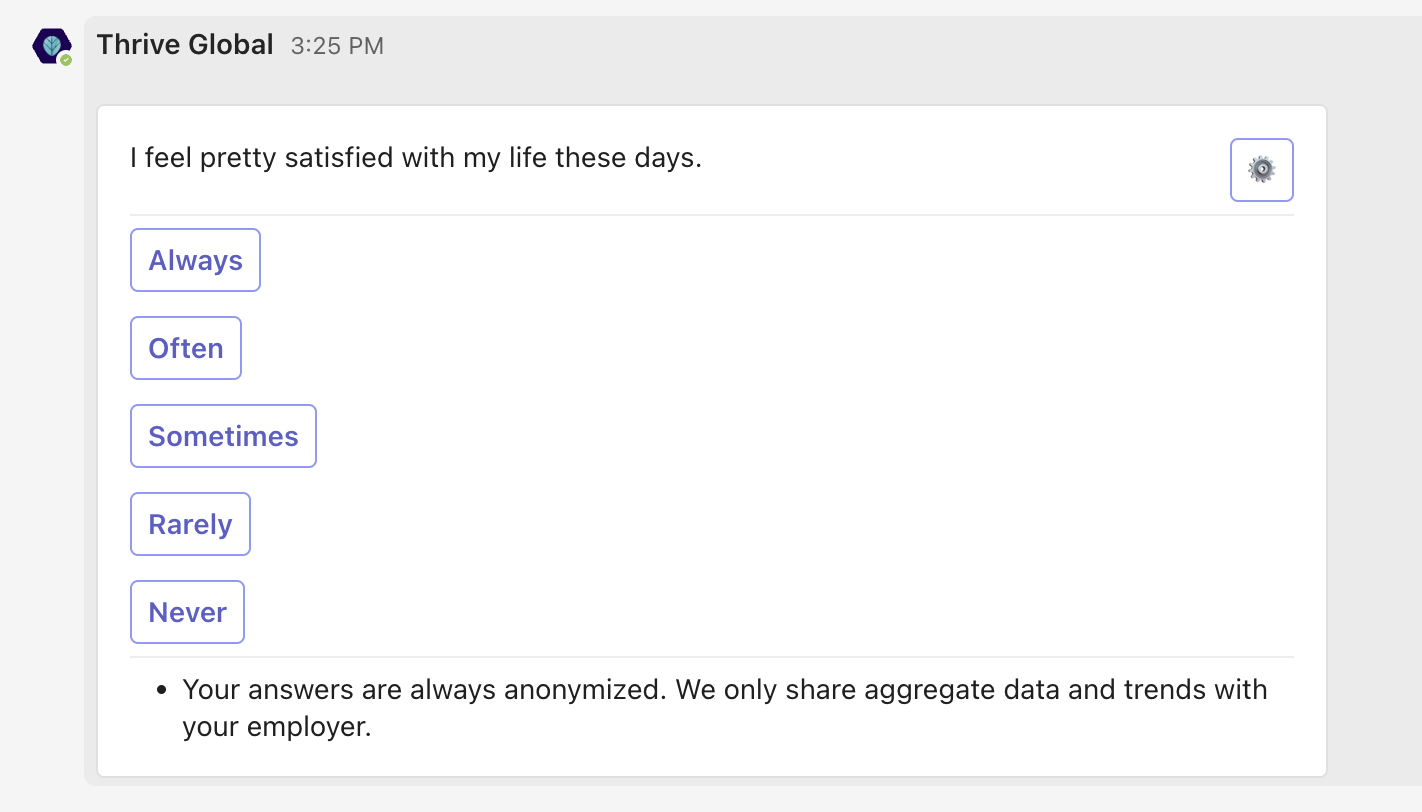Pick the Rarely option
1422x812 pixels.
190,524
